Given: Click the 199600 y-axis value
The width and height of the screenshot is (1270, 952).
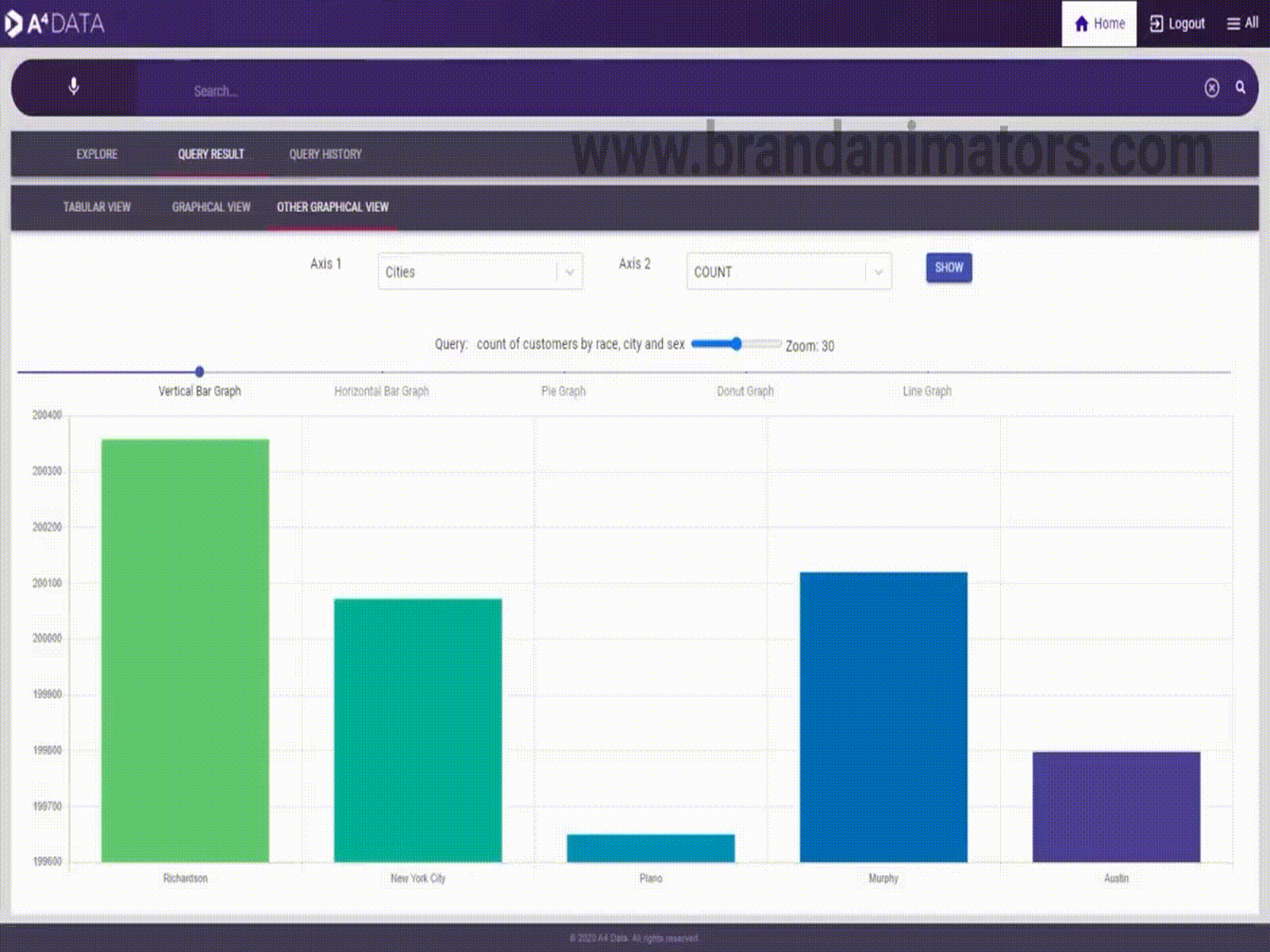Looking at the screenshot, I should 47,861.
